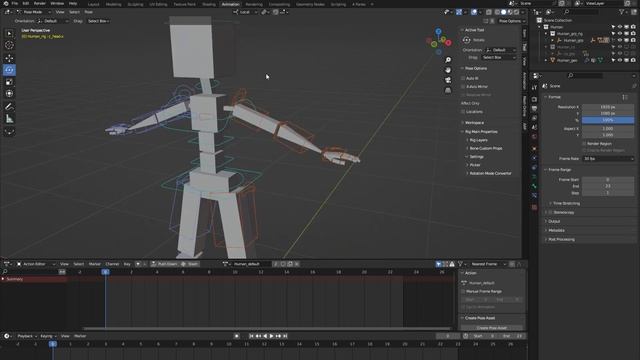This screenshot has width=640, height=360.
Task: Expand the Rotation Mode Convertor subpanel
Action: (x=490, y=173)
